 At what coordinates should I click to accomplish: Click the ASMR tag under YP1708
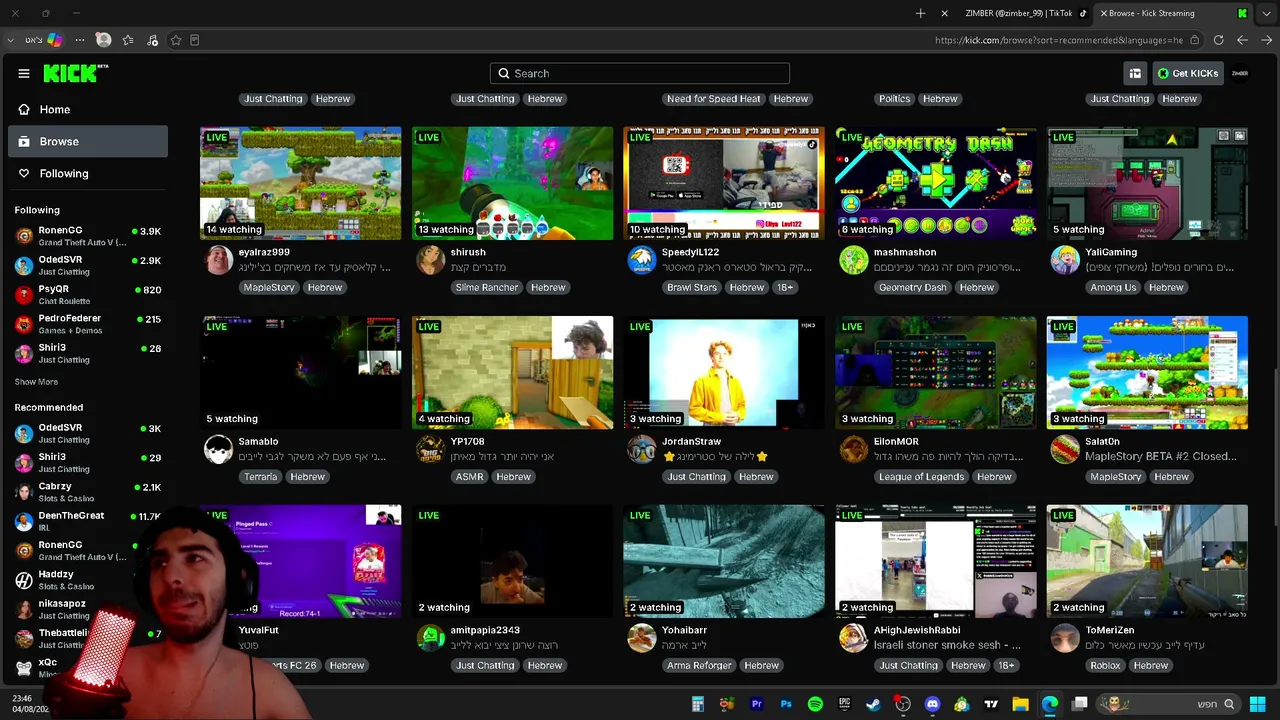pos(469,477)
